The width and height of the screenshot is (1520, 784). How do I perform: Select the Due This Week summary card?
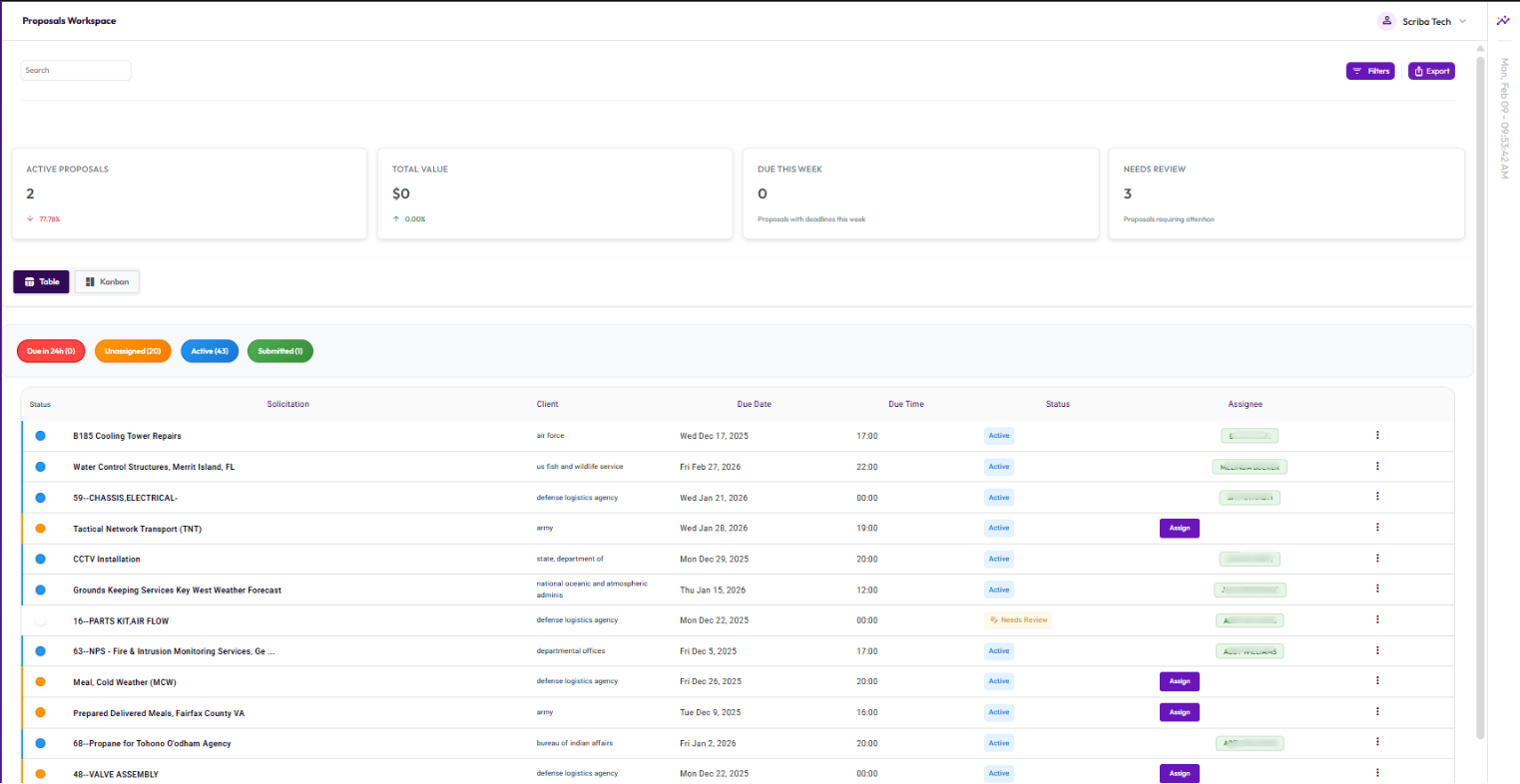click(x=921, y=195)
